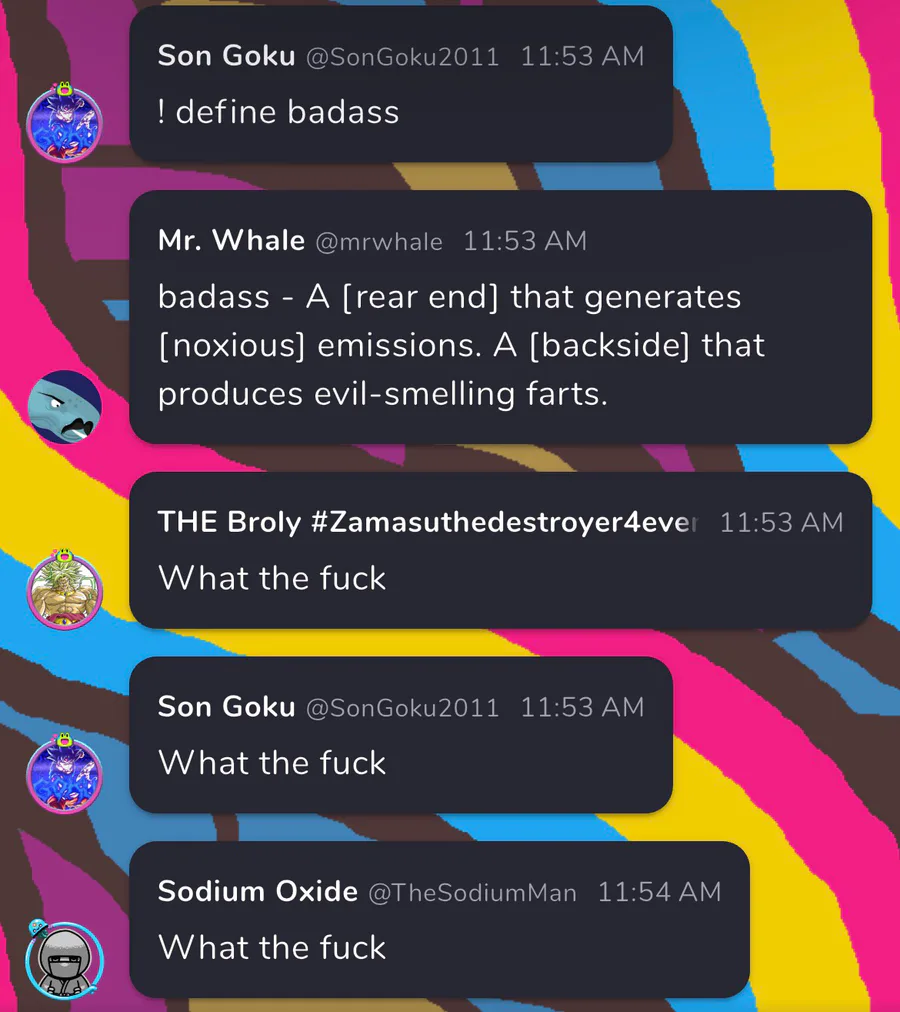900x1012 pixels.
Task: Click the @TheSodiumMan handle
Action: coord(473,893)
